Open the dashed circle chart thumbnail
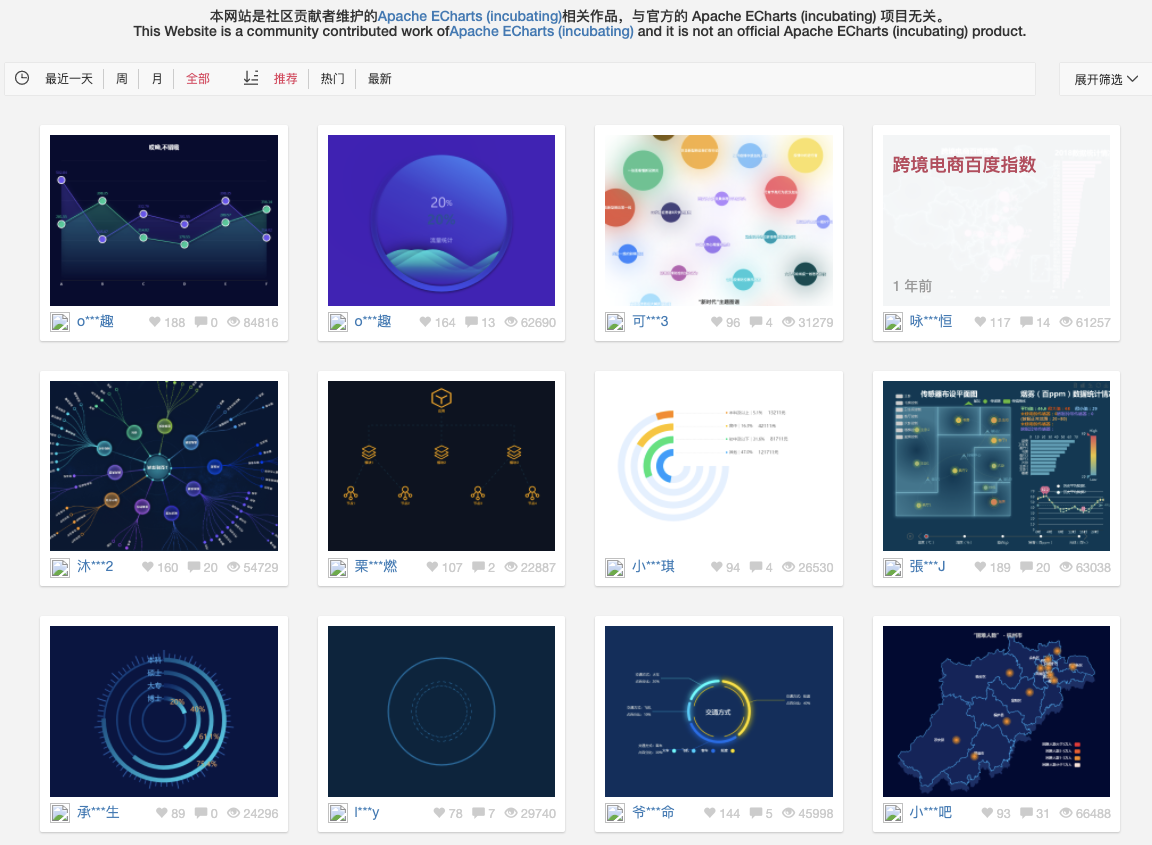This screenshot has height=845, width=1152. [441, 711]
